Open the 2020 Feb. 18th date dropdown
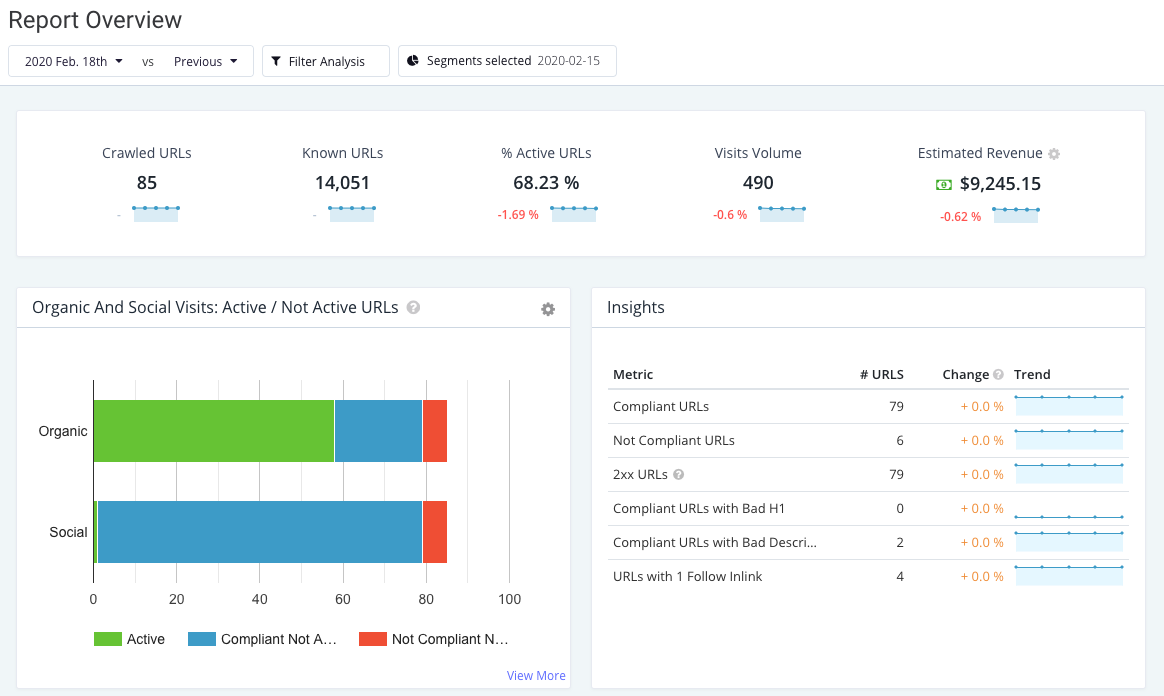Viewport: 1164px width, 696px height. click(73, 61)
